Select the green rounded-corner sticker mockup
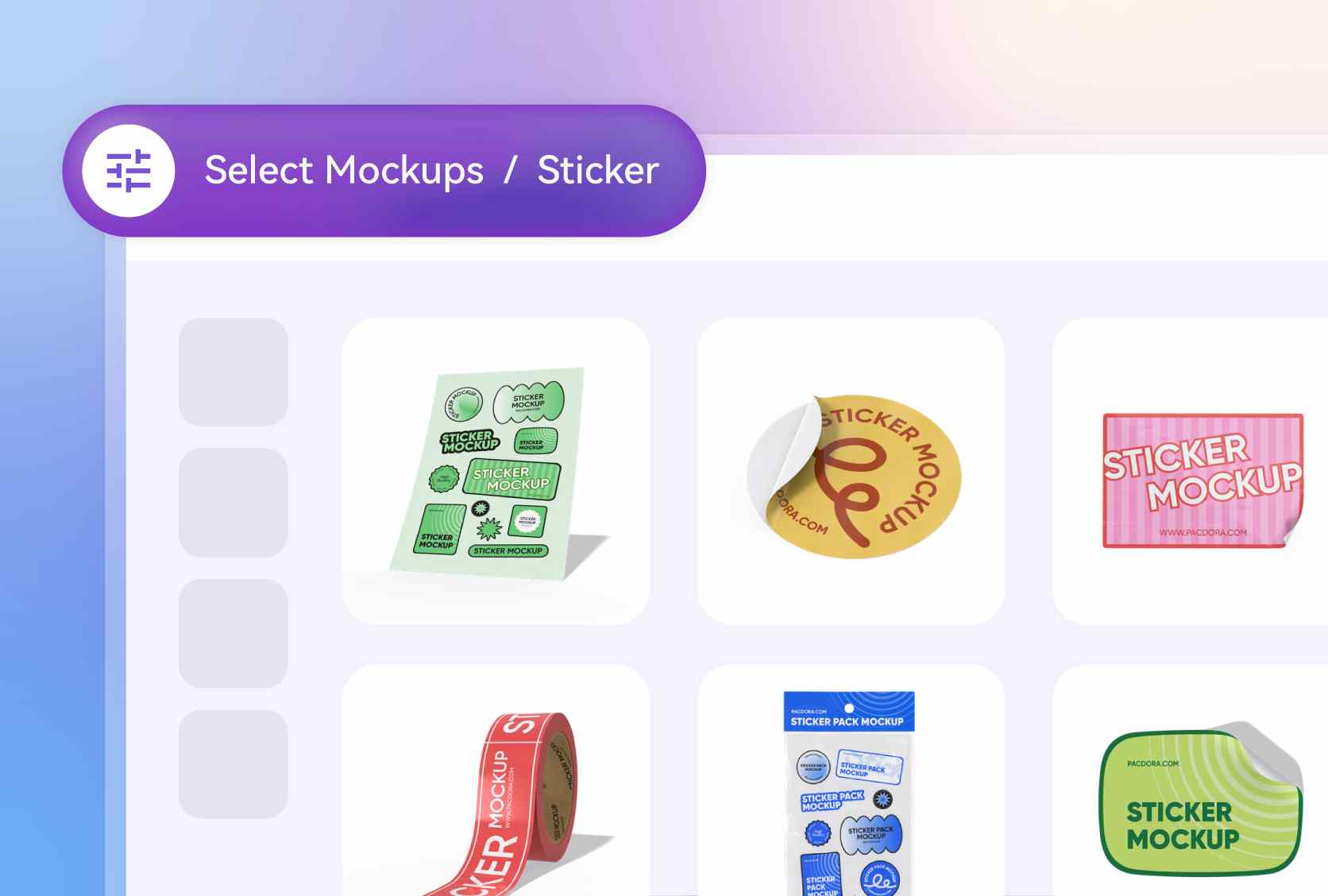Image resolution: width=1328 pixels, height=896 pixels. [1191, 781]
